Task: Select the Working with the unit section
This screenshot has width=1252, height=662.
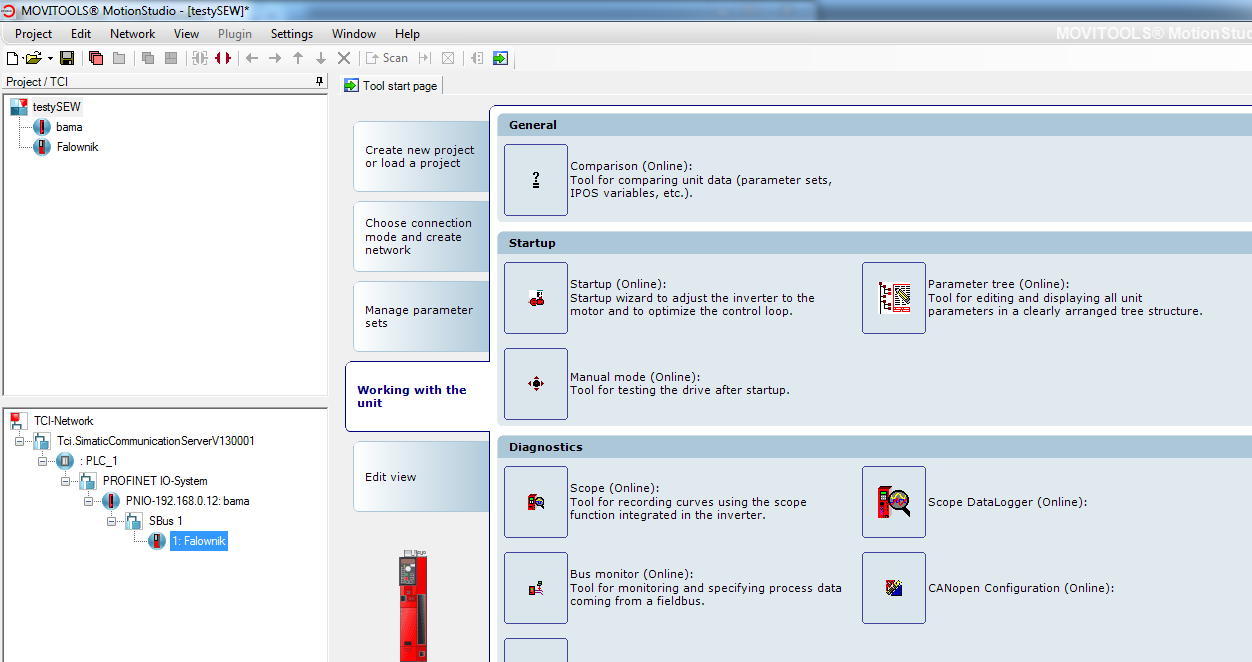Action: coord(417,397)
